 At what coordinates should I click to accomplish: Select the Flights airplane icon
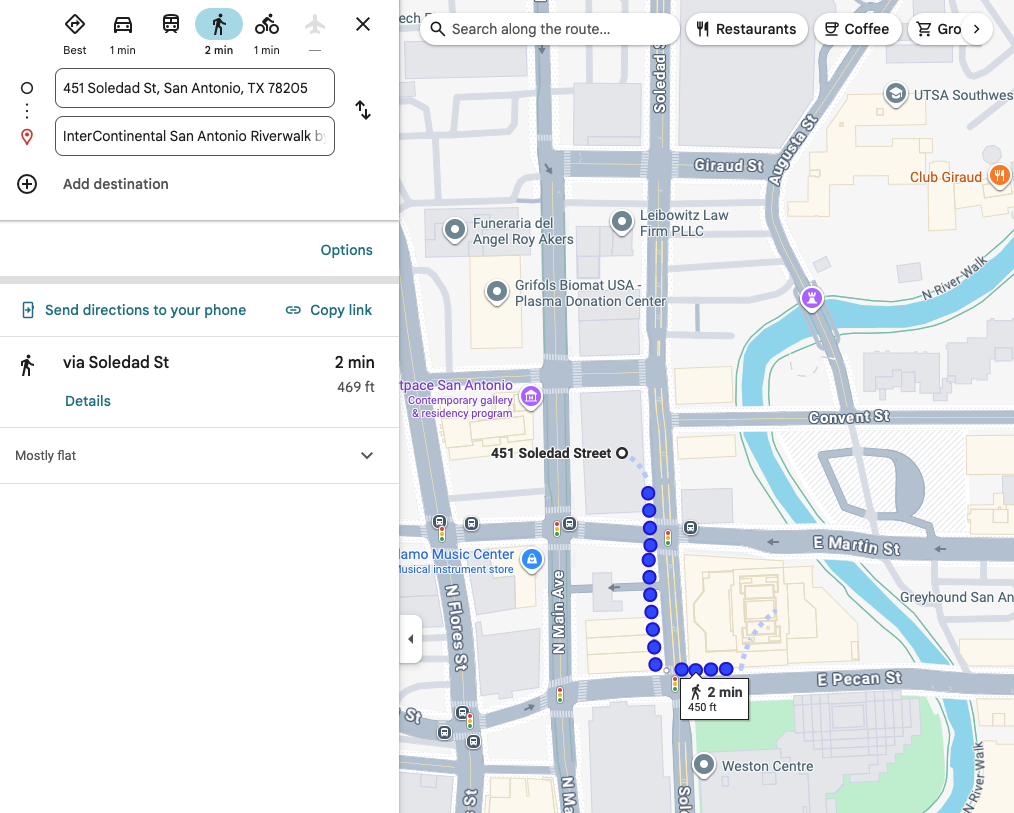coord(315,25)
